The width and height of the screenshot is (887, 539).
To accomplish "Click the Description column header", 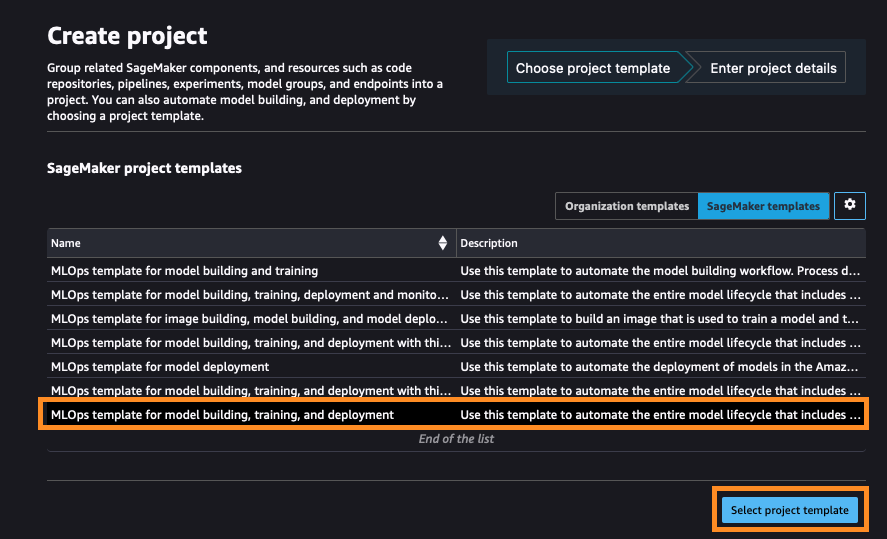I will tap(489, 243).
